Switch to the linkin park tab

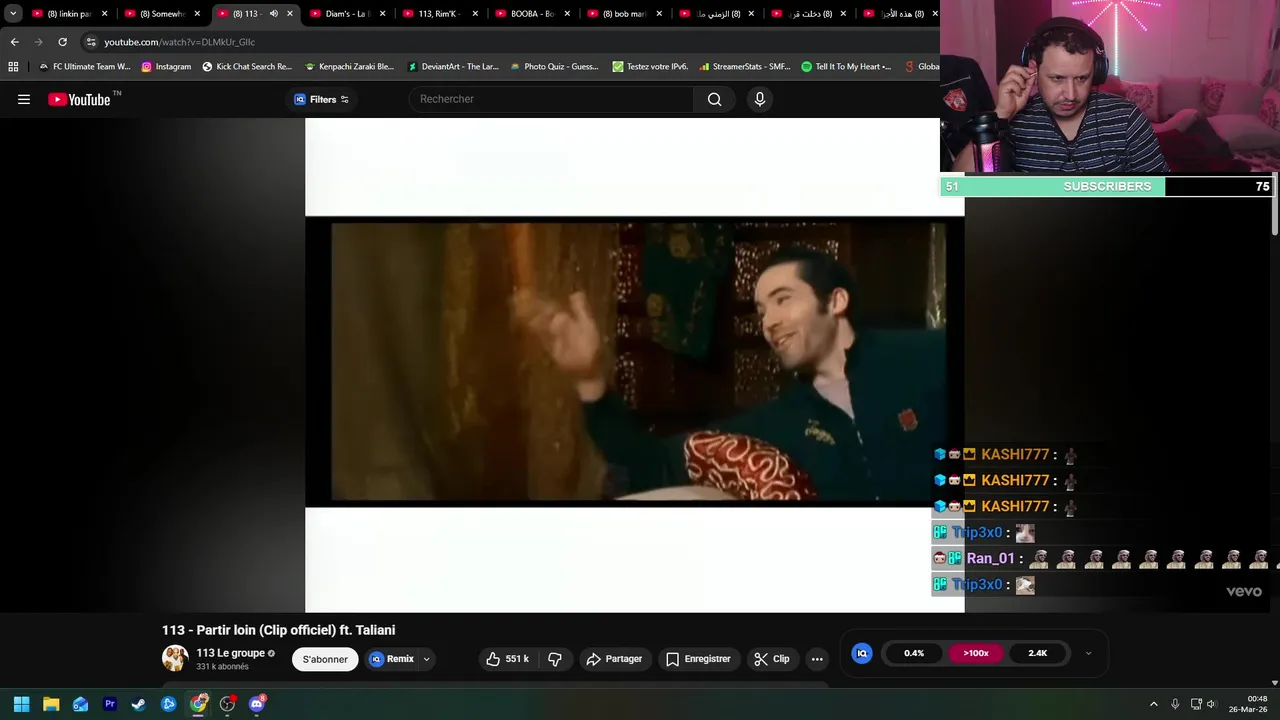pos(70,14)
